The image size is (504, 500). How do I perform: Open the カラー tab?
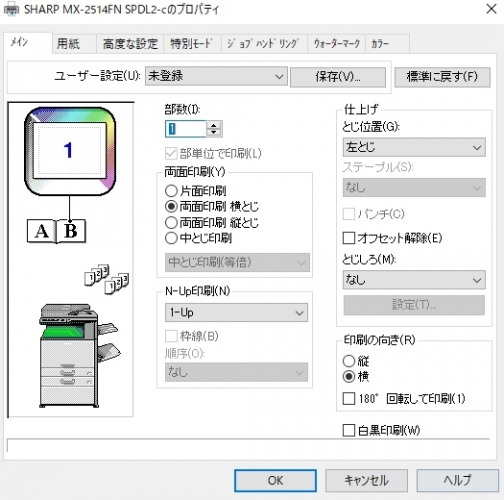(x=387, y=44)
